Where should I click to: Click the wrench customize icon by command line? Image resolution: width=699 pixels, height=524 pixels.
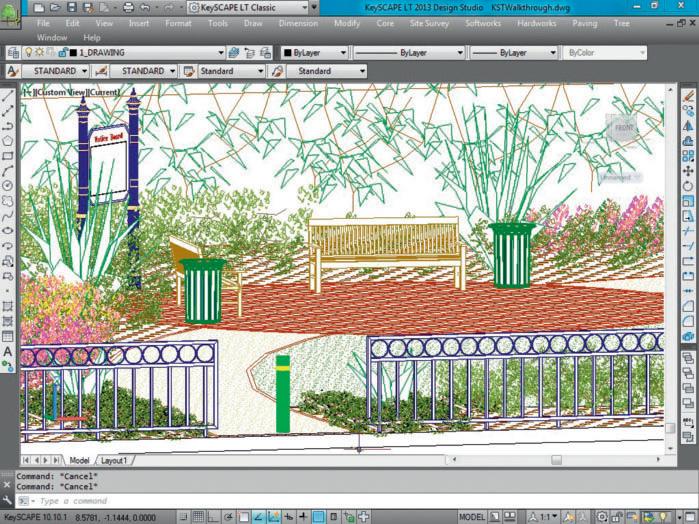(7, 500)
